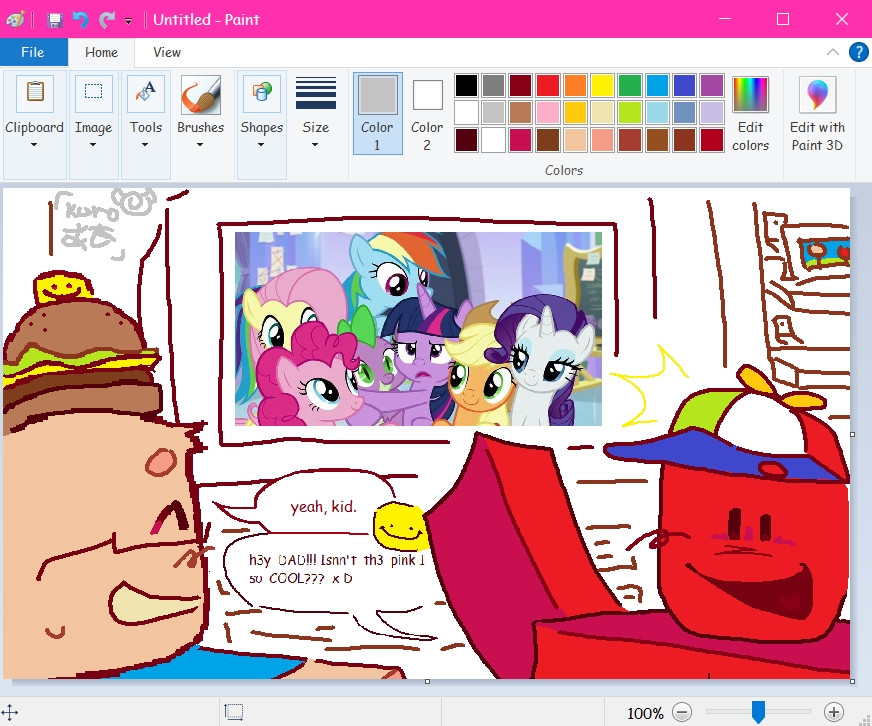872x726 pixels.
Task: Open the File menu
Action: tap(33, 52)
